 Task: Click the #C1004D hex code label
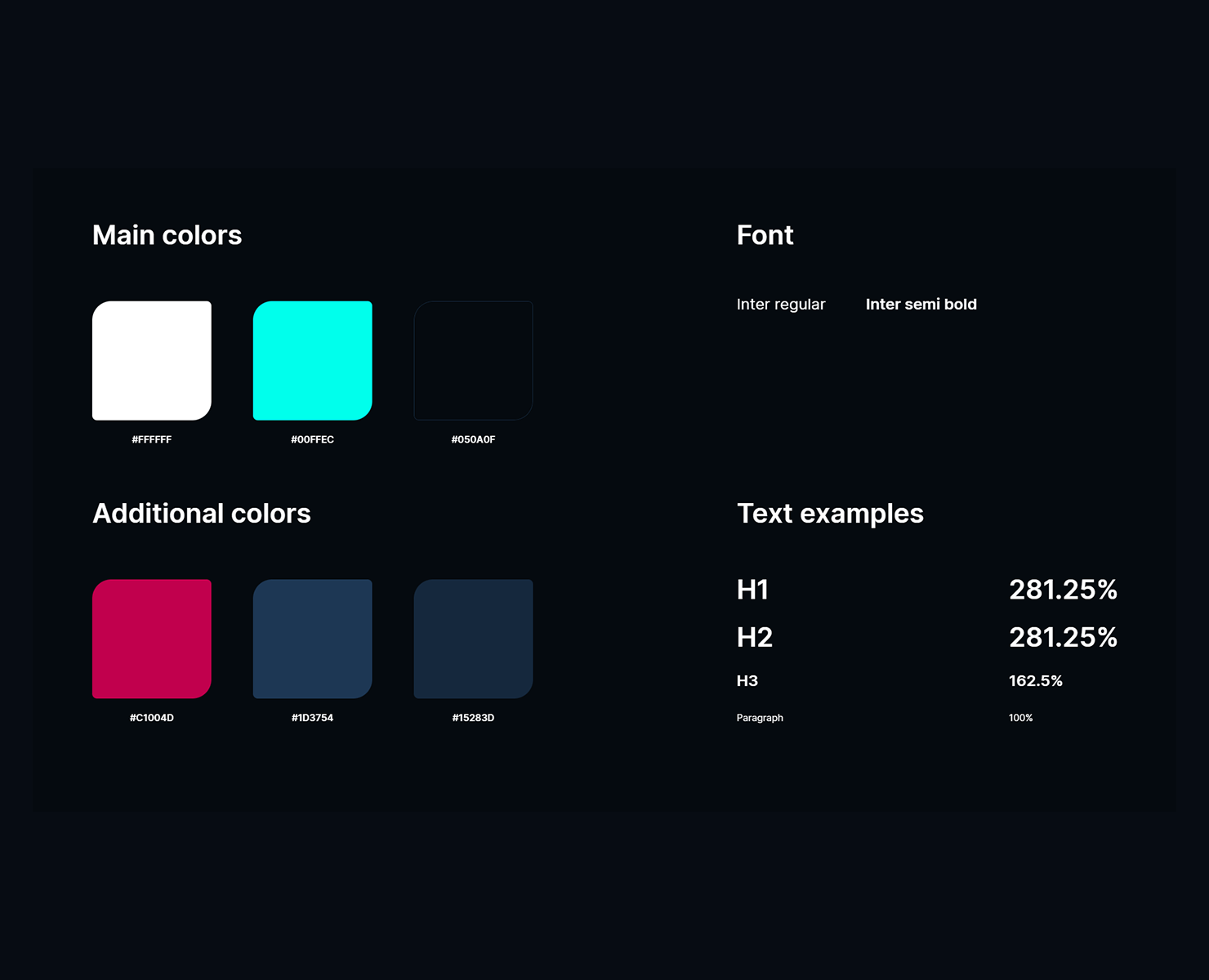pos(152,718)
